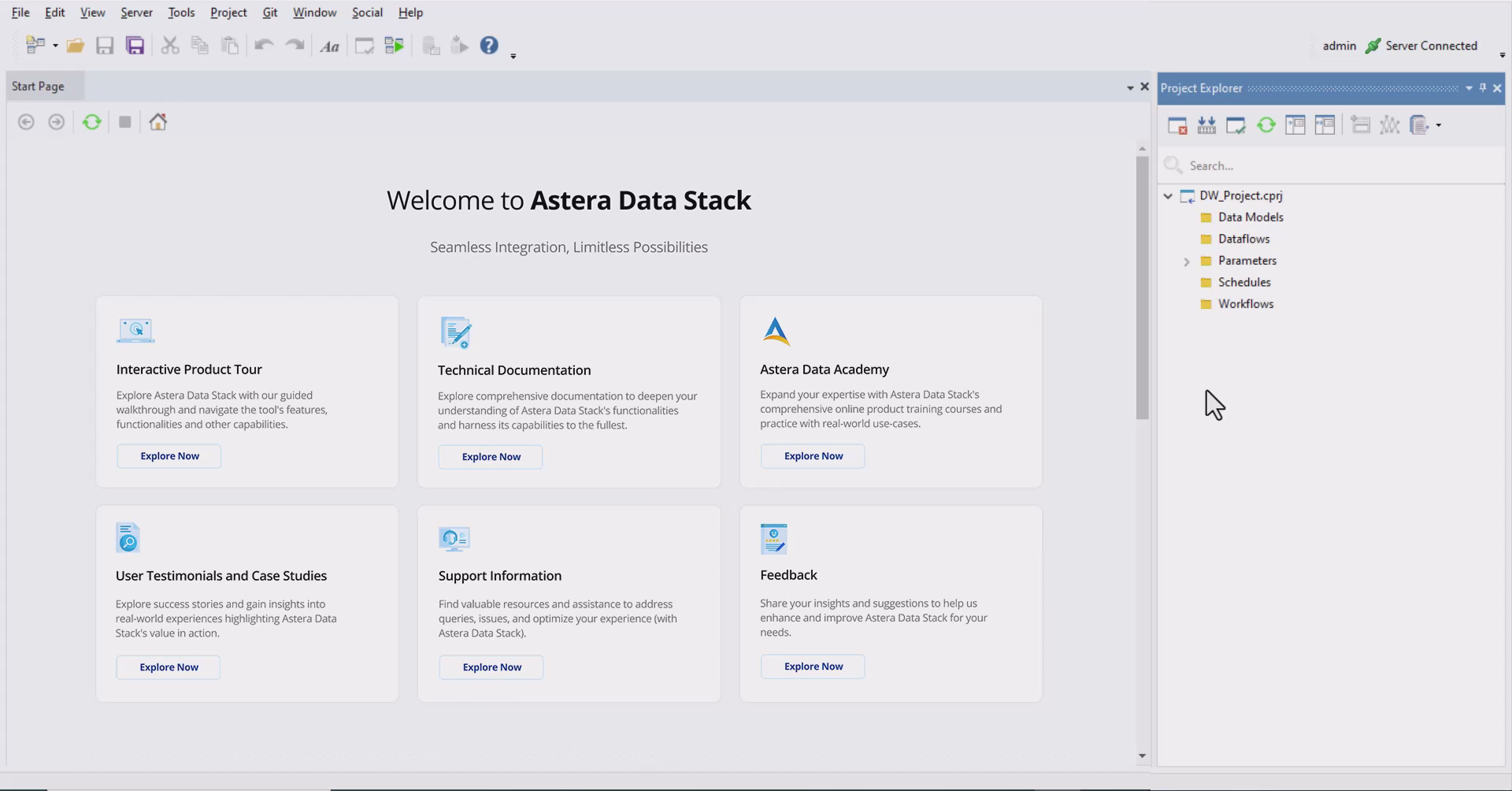
Task: Click Explore Now under Technical Documentation
Action: (x=491, y=457)
